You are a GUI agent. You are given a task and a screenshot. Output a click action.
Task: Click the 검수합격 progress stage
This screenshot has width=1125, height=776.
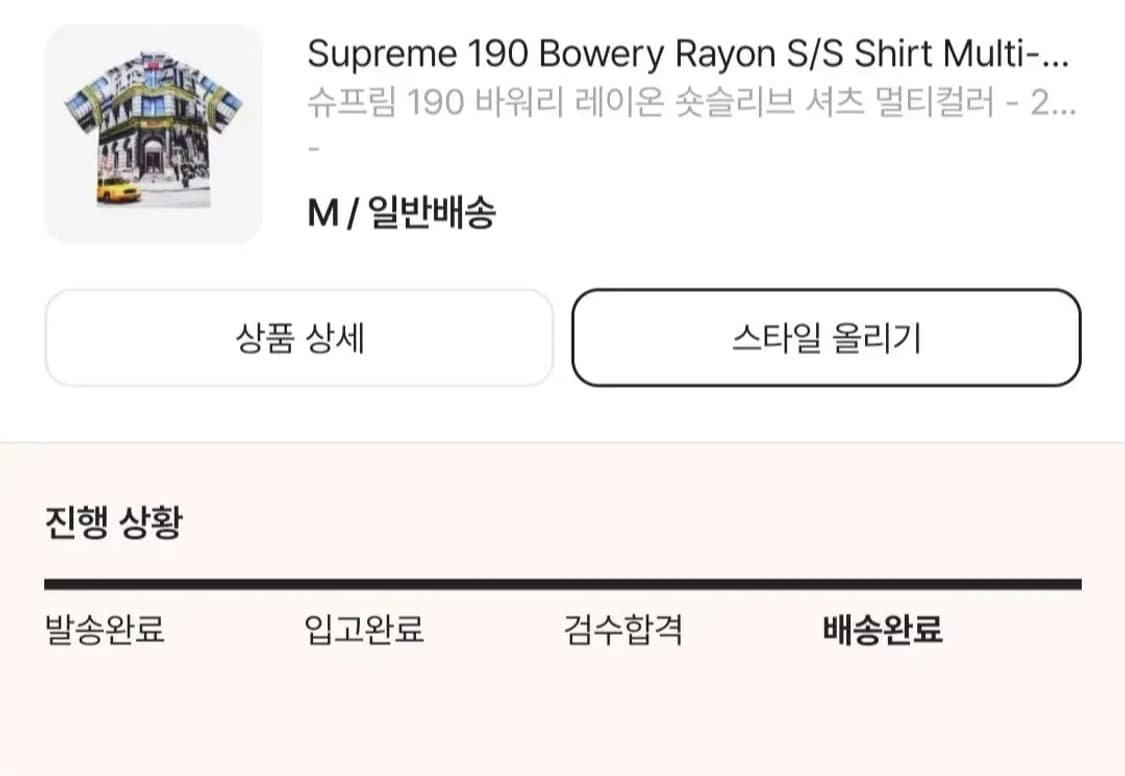tap(622, 629)
